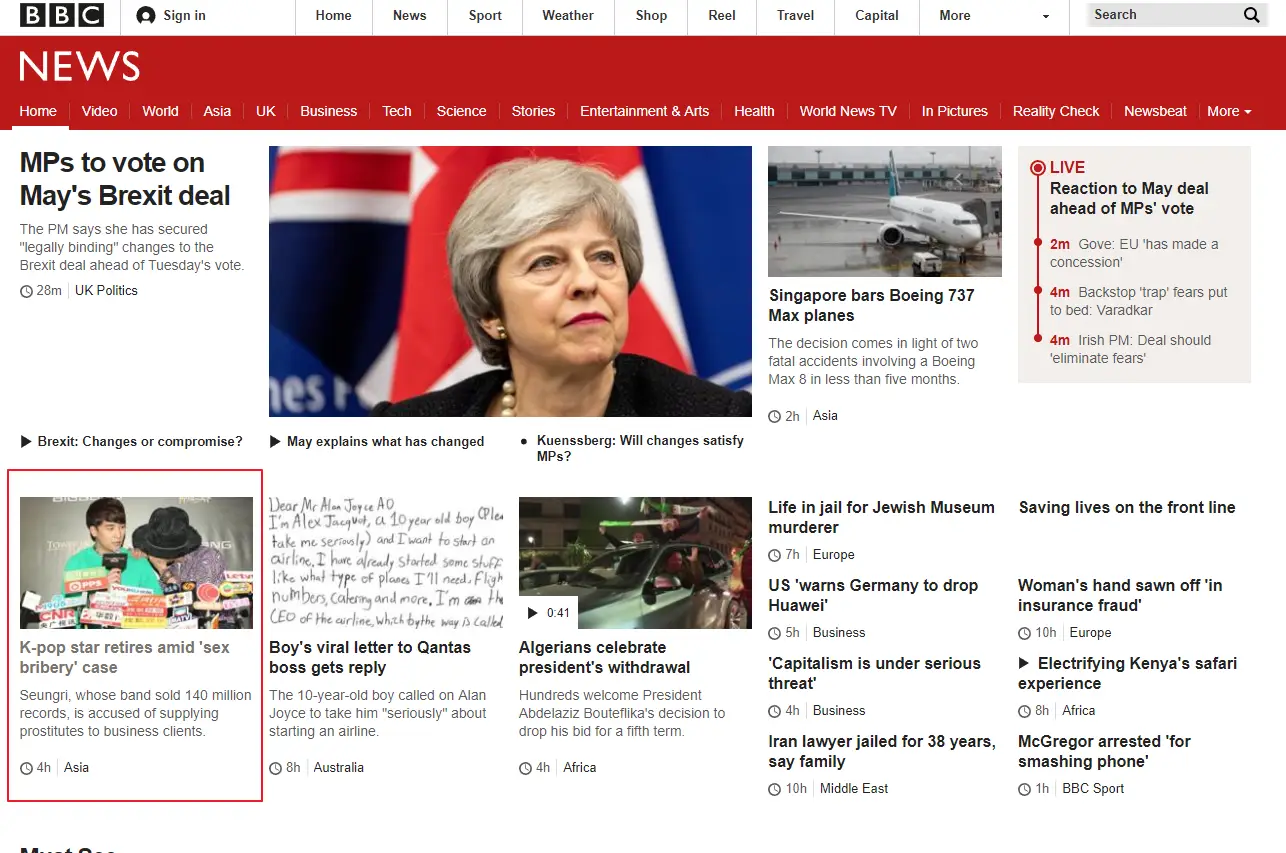Click play icon beside 'Brexit: Changes or compromise?'
This screenshot has width=1286, height=853.
click(x=26, y=441)
